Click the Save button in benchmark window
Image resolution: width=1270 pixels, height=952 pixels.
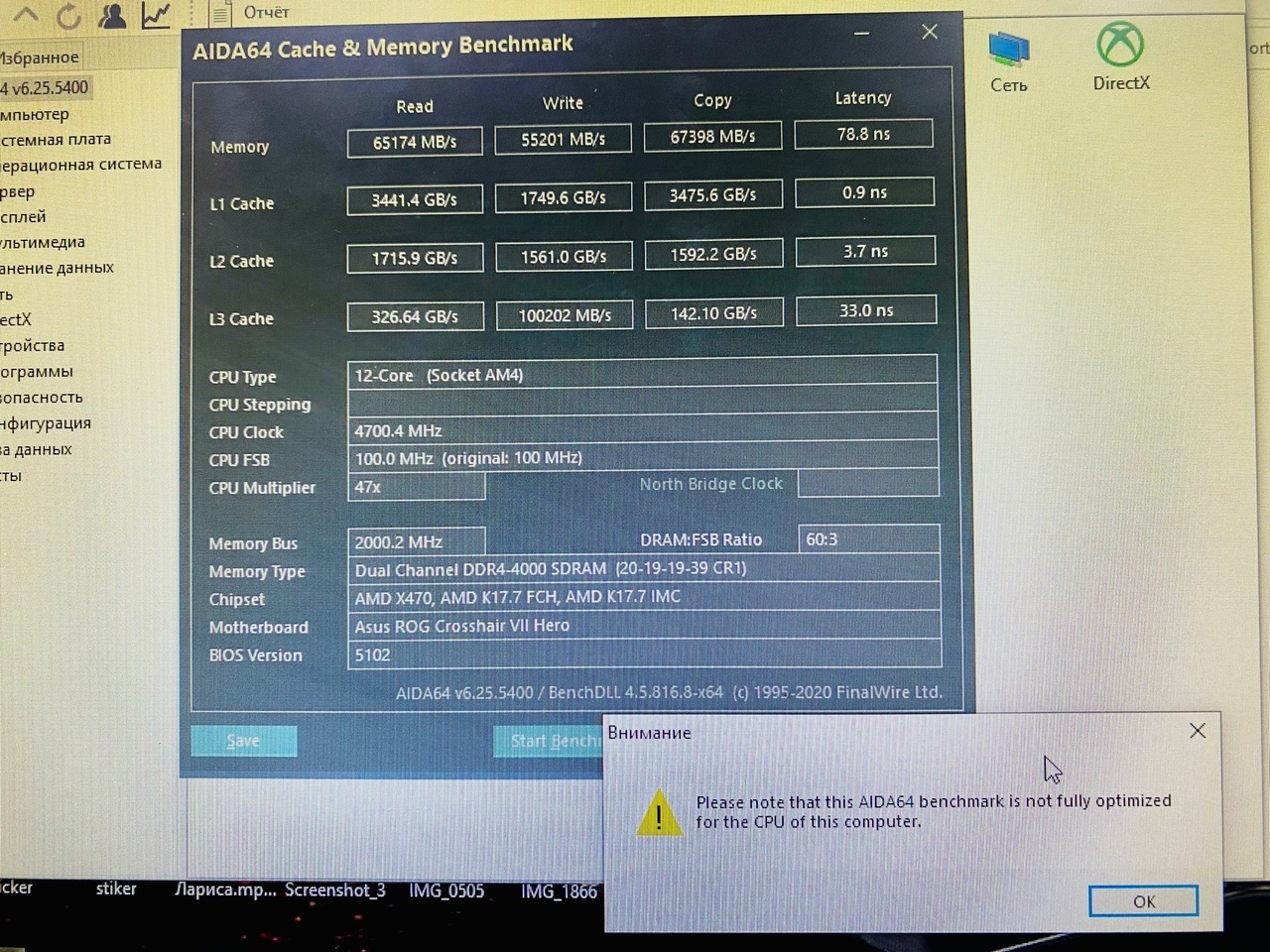pyautogui.click(x=243, y=741)
